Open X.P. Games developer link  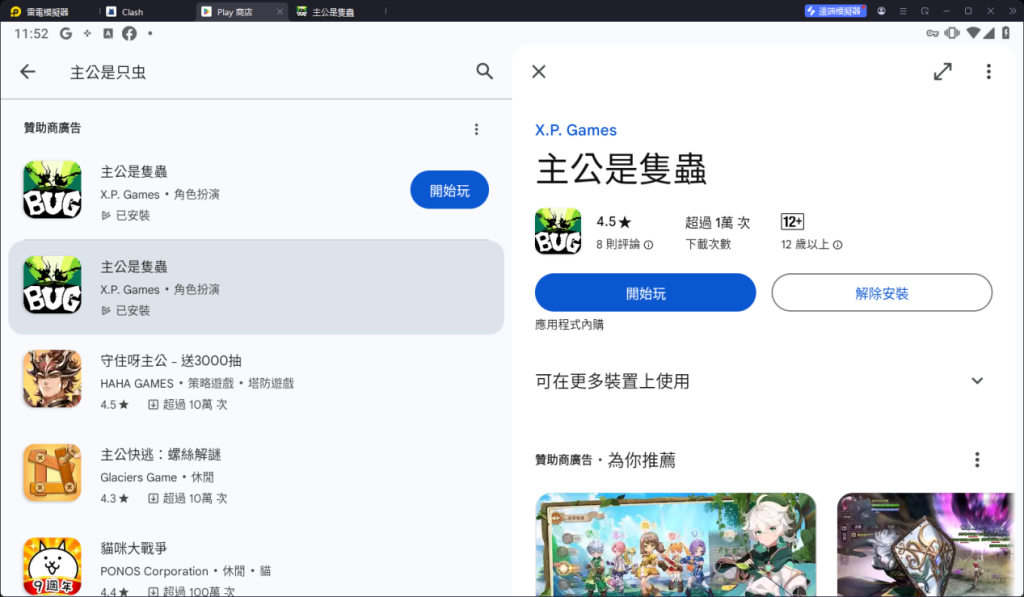575,130
